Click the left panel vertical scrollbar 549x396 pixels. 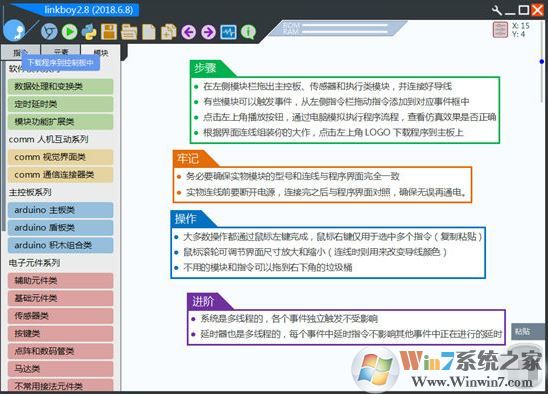[3, 147]
